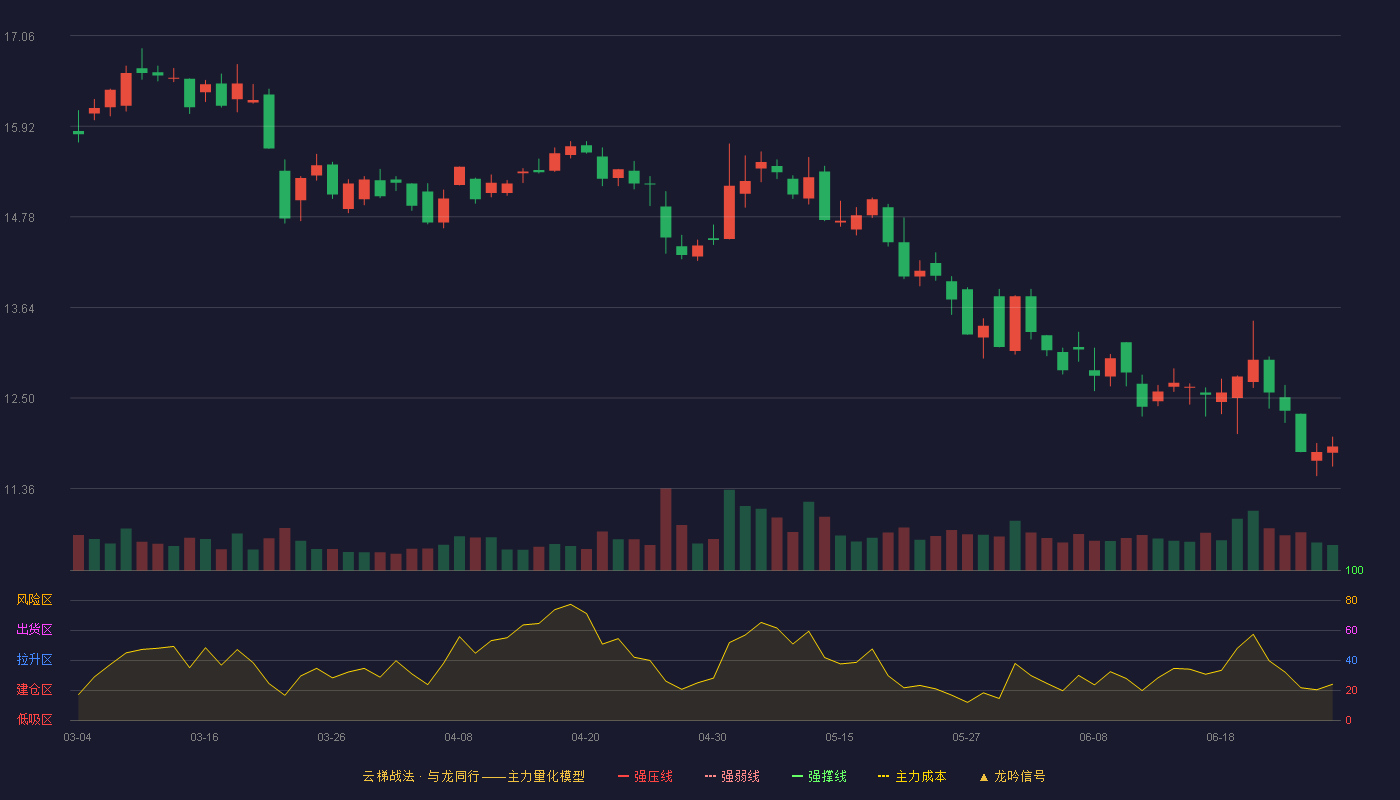Click the orange 80 indicator scale value

point(1351,601)
